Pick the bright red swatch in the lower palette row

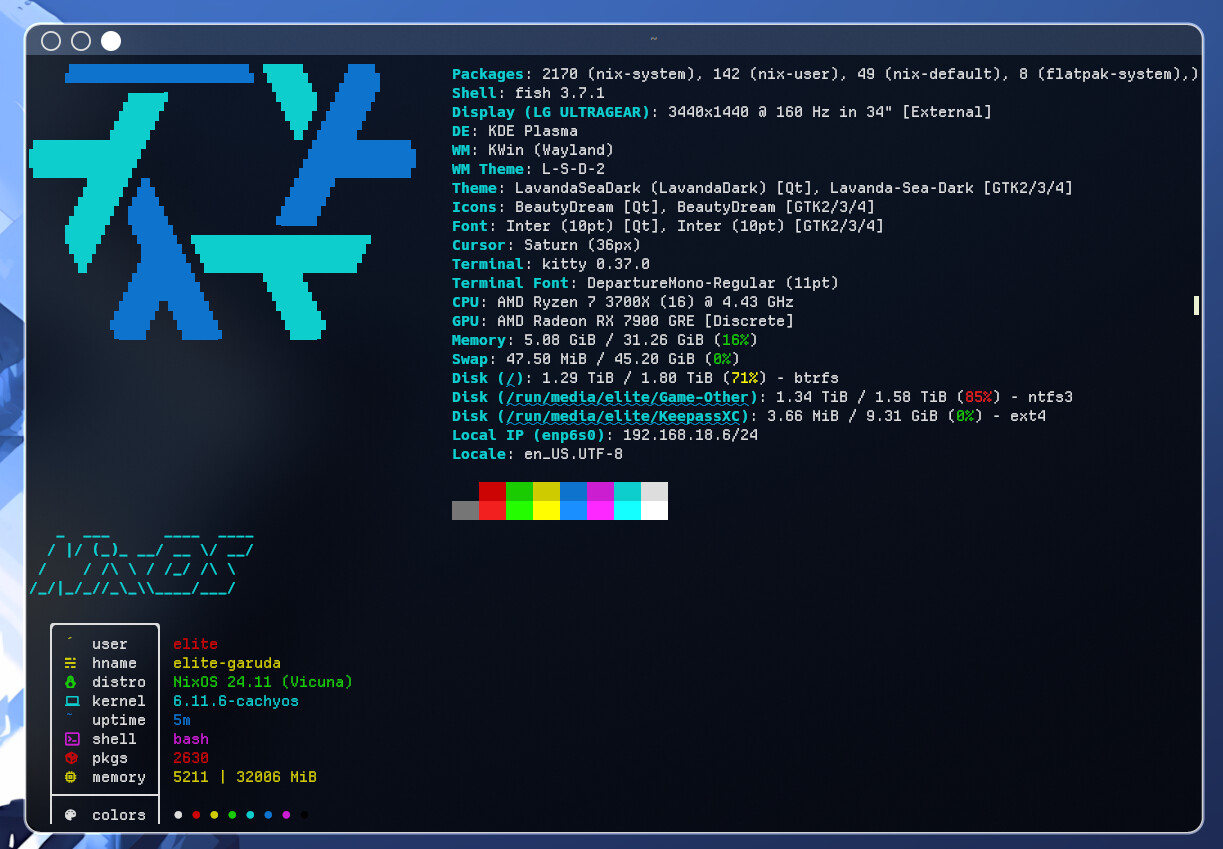(x=492, y=510)
